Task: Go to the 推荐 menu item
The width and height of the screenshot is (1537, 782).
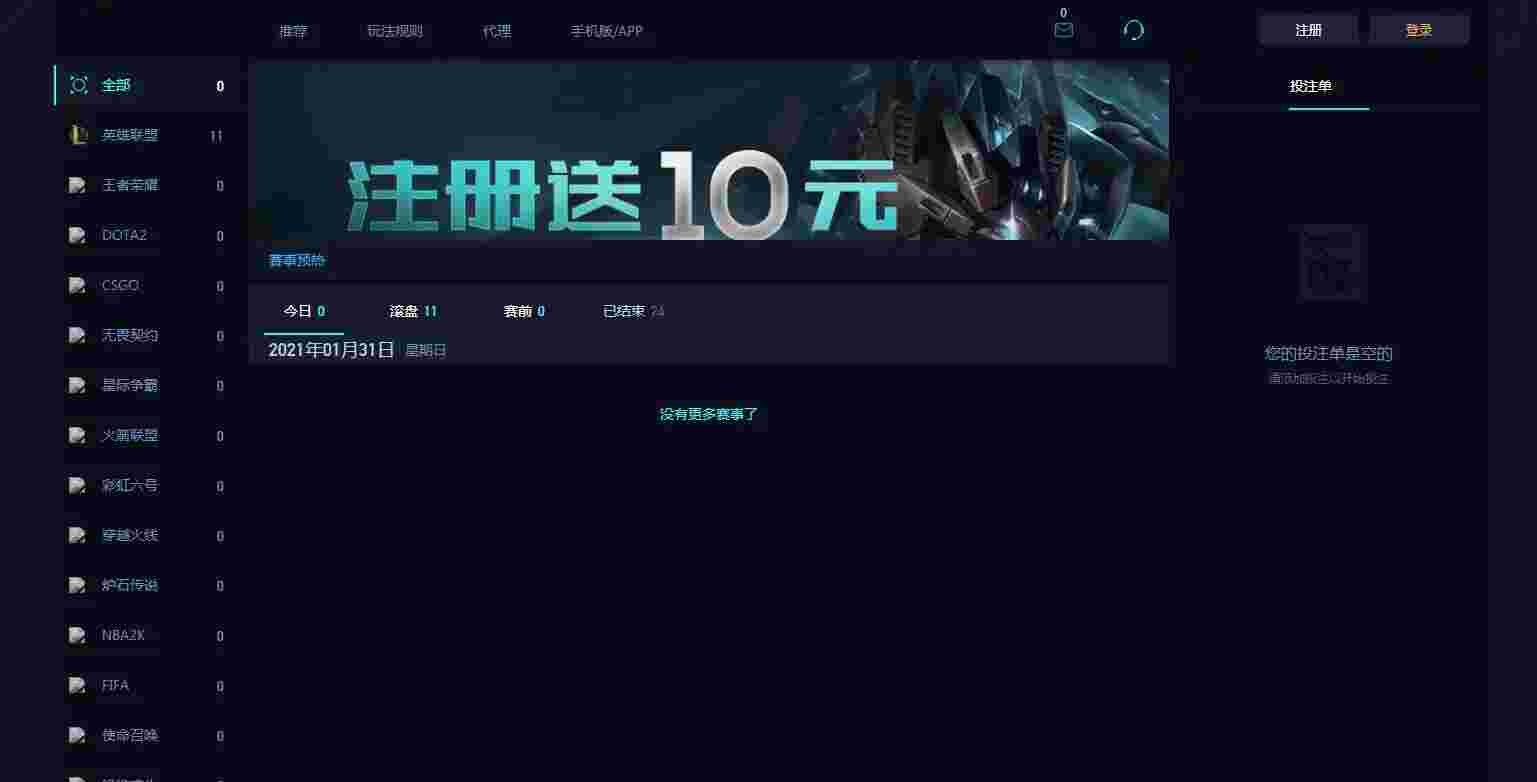Action: [x=293, y=31]
